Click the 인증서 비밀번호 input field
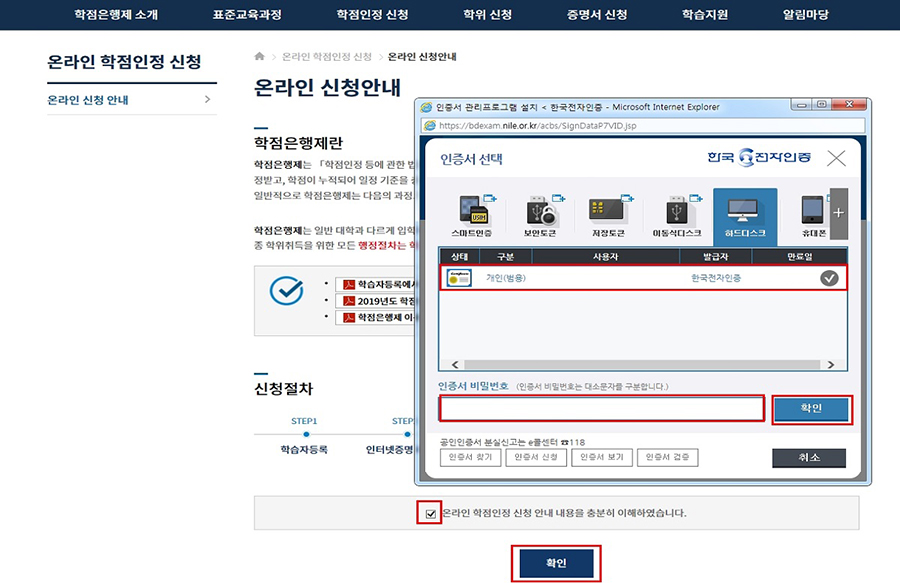The image size is (900, 583). click(x=601, y=408)
